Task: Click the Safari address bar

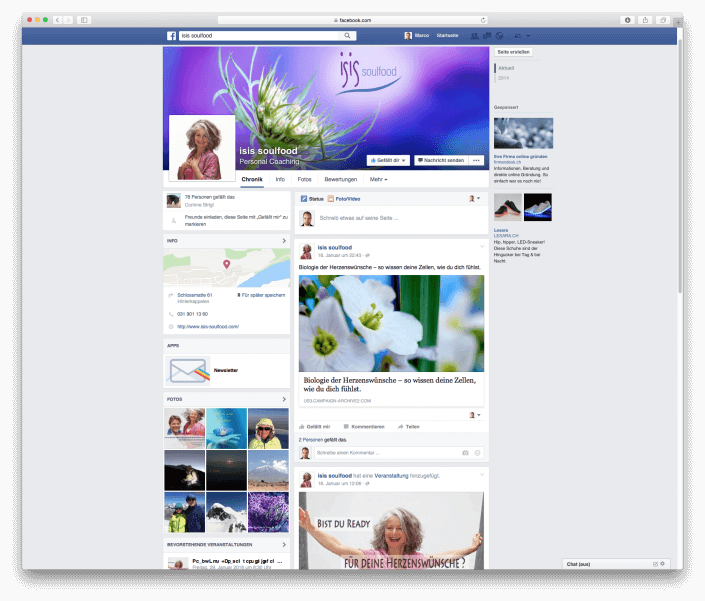Action: (352, 20)
